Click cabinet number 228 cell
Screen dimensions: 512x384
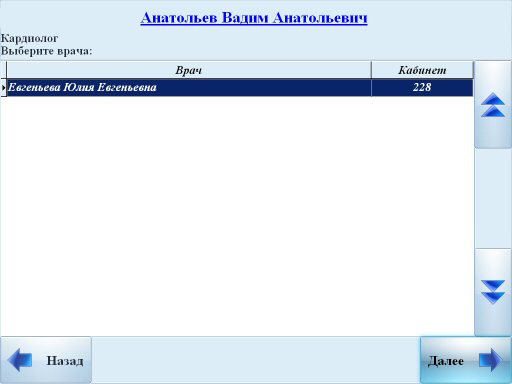tap(422, 88)
